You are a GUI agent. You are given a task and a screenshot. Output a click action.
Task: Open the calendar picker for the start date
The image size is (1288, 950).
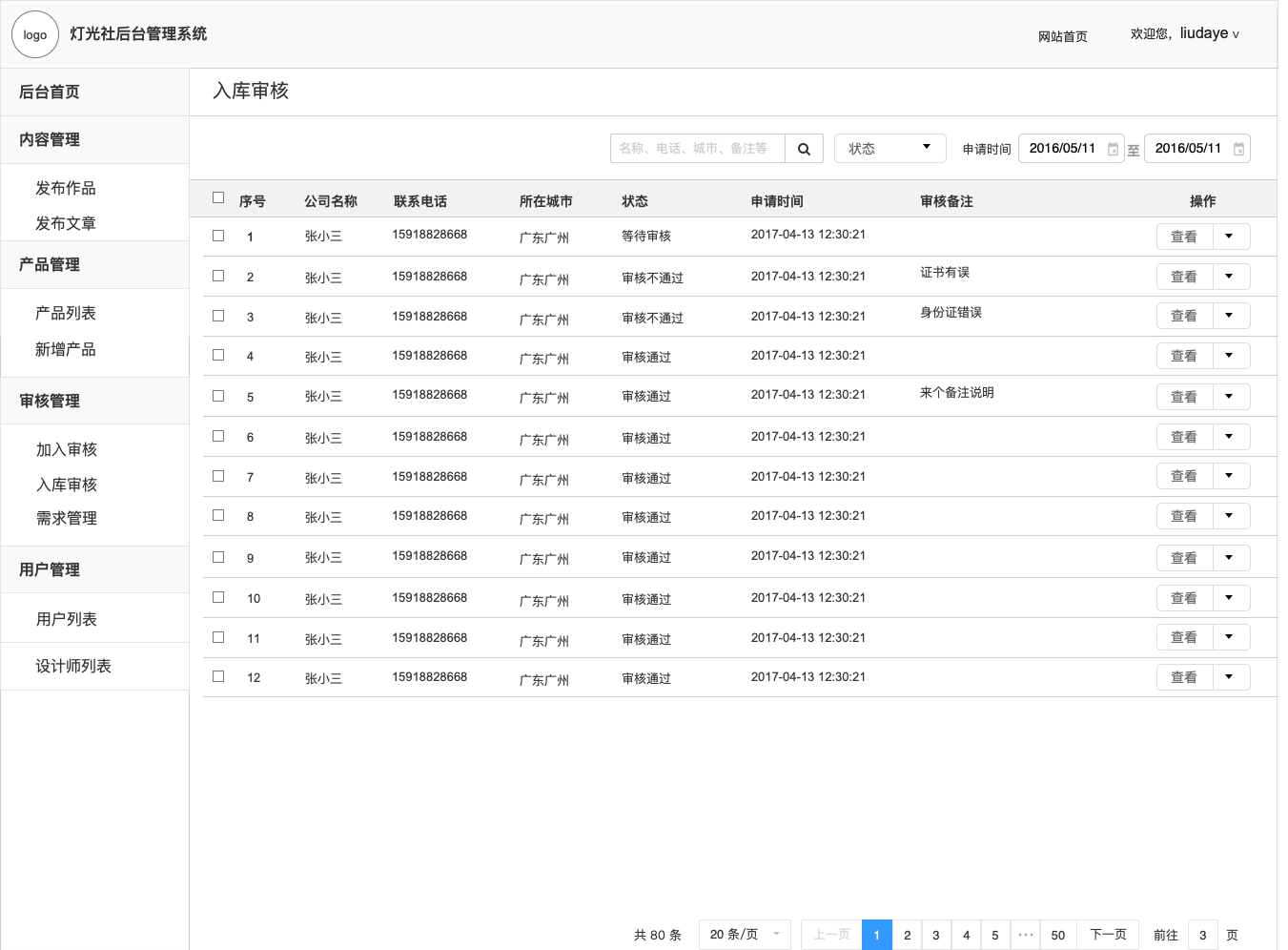point(1114,148)
